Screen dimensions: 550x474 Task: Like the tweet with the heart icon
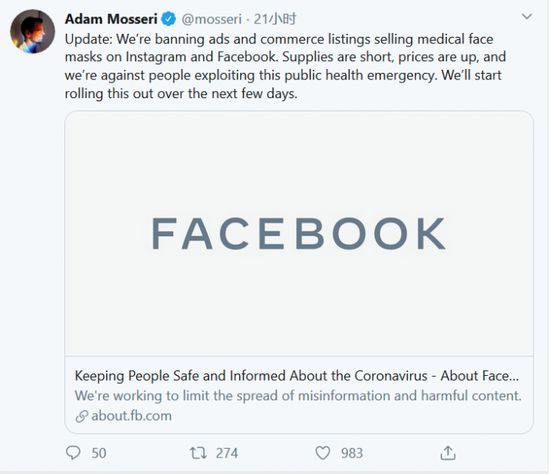tap(323, 453)
